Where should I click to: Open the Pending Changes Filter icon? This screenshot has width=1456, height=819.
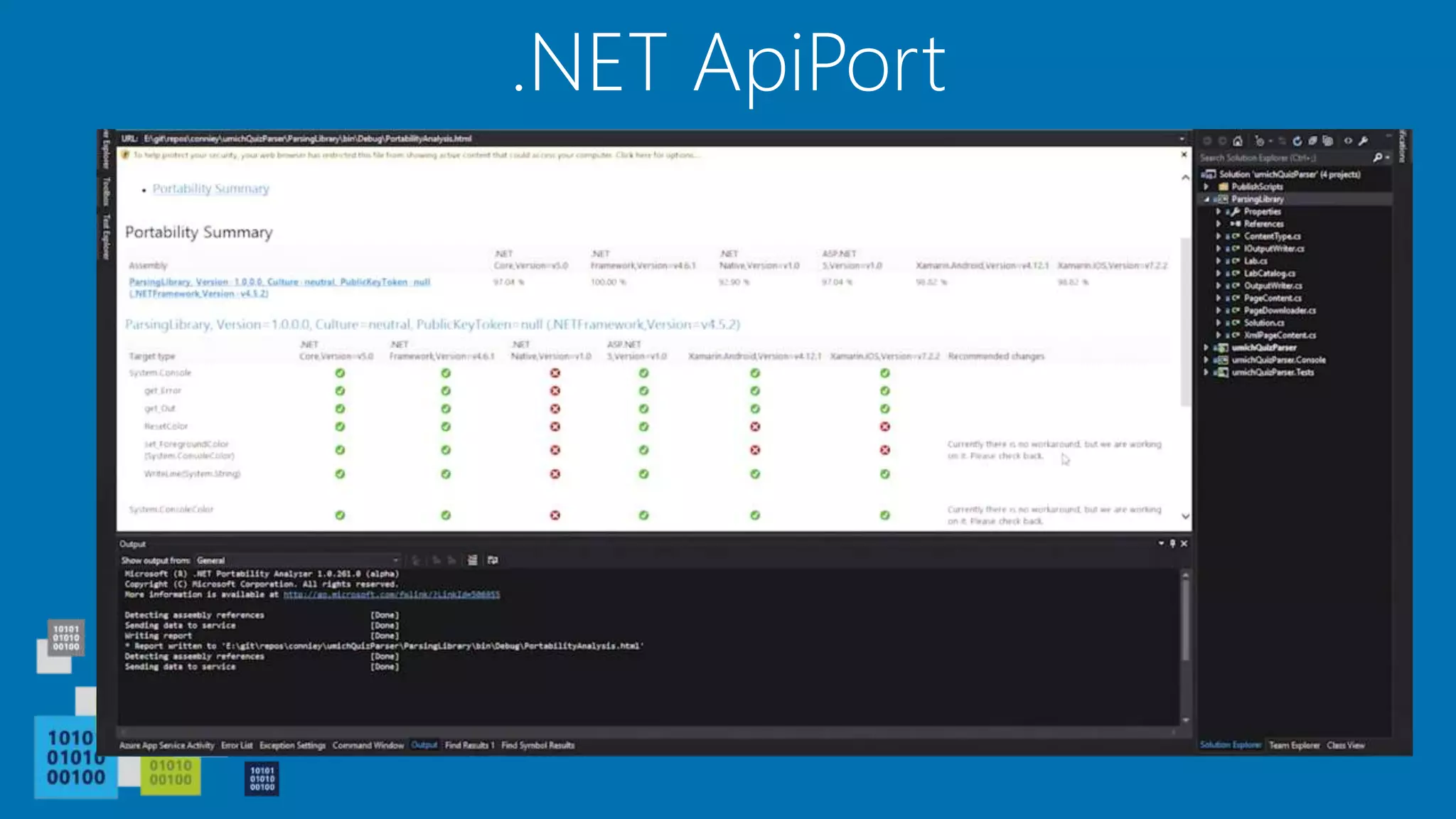(x=1260, y=141)
